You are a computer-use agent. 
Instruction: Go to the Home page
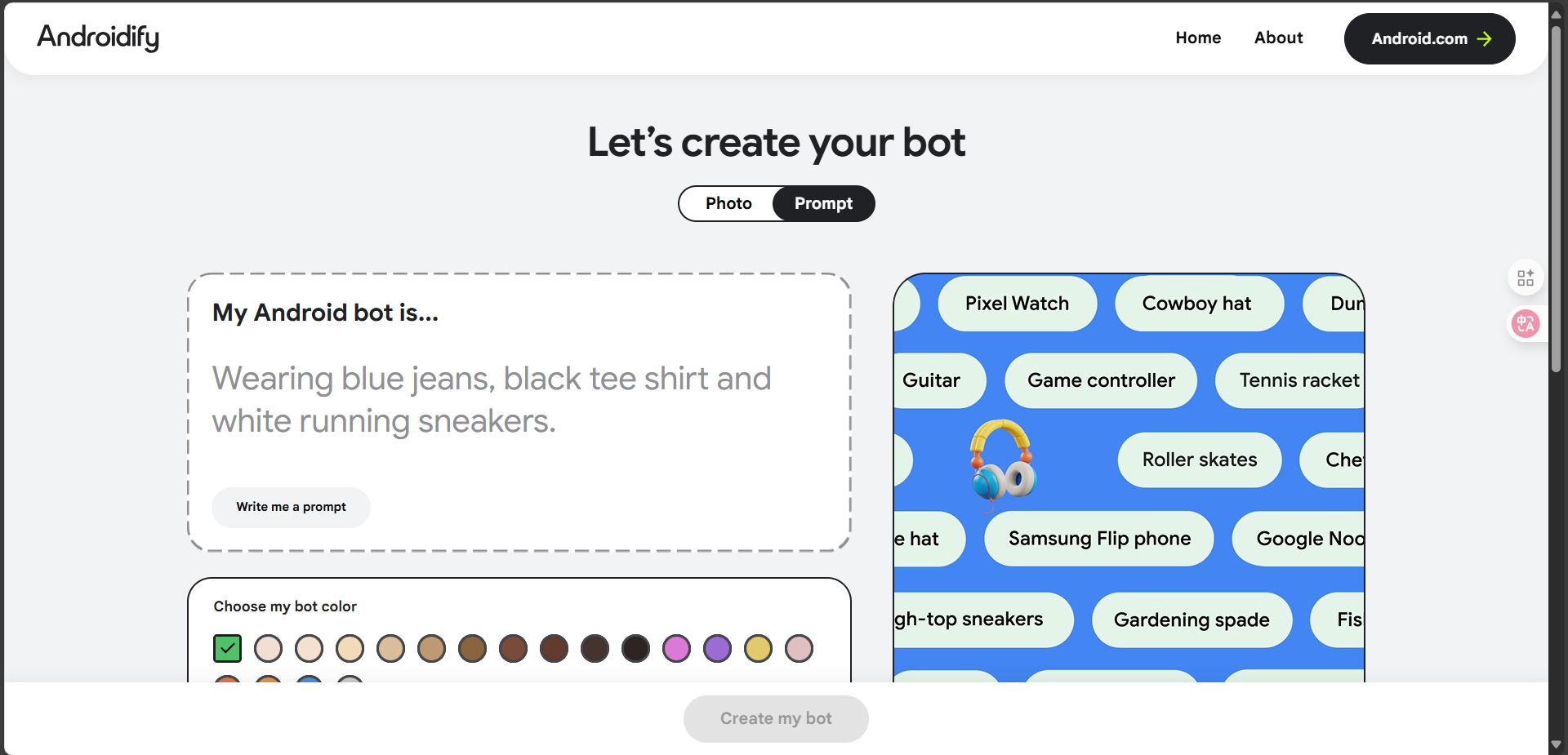coord(1198,38)
